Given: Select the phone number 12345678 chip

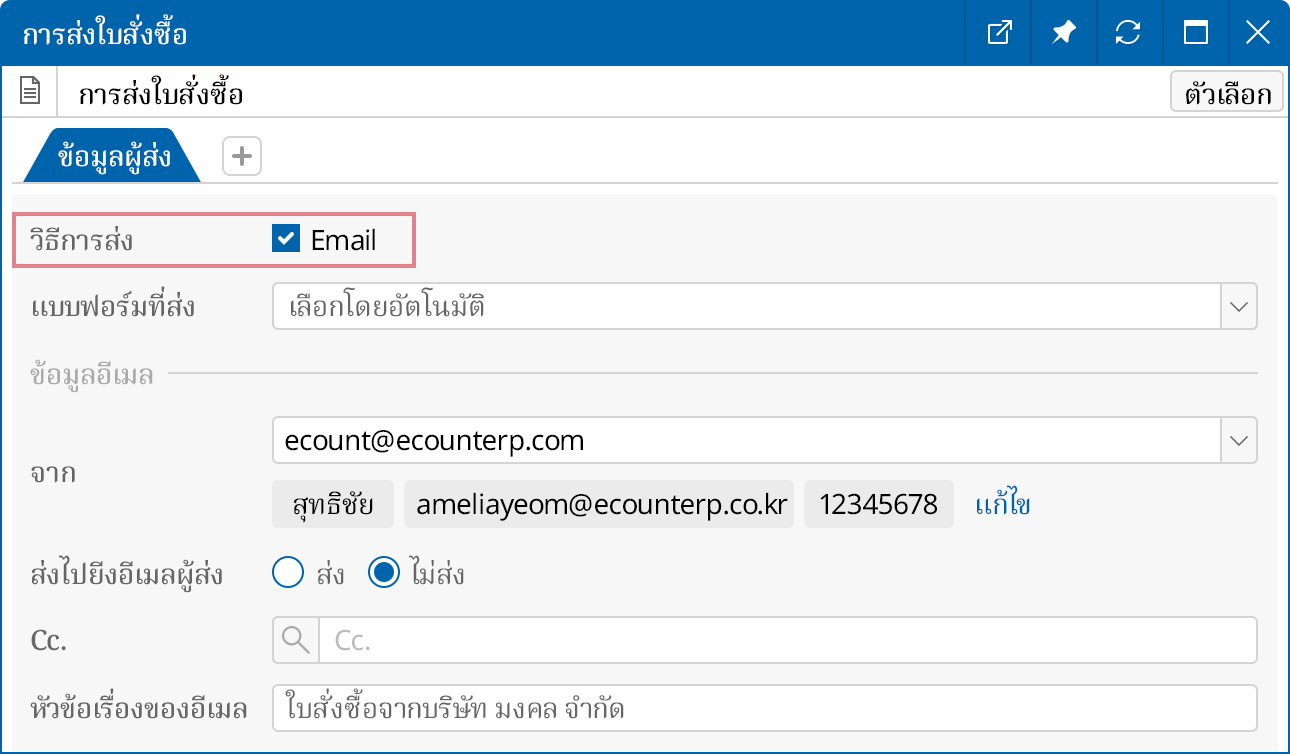Looking at the screenshot, I should pyautogui.click(x=878, y=504).
